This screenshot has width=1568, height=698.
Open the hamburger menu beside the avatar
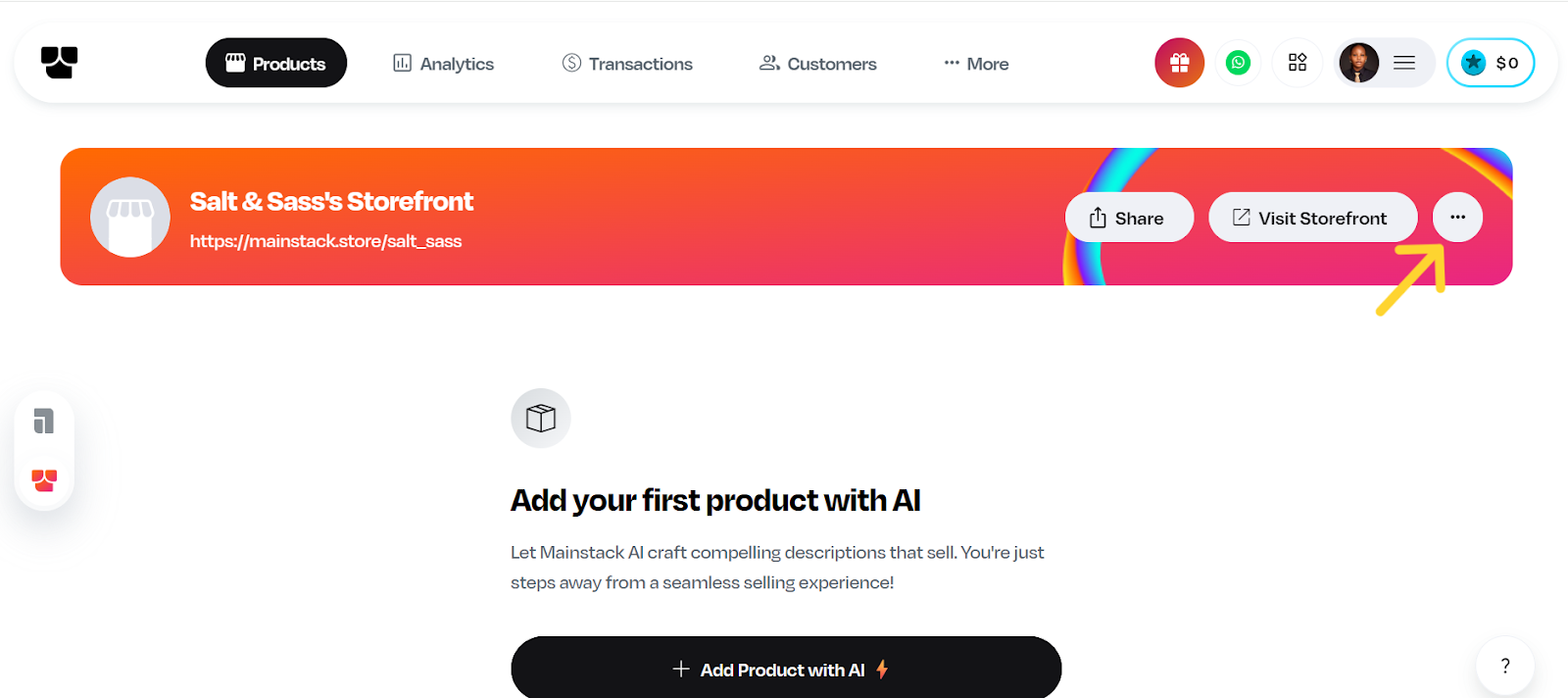coord(1403,62)
